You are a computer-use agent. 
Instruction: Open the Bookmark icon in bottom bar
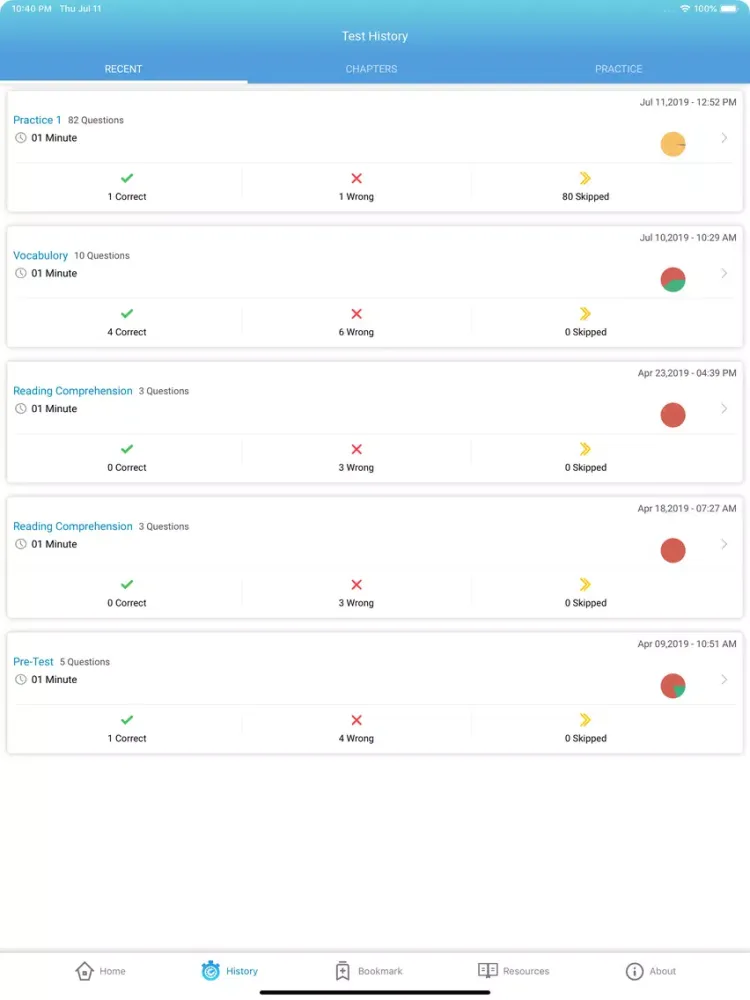[x=342, y=971]
